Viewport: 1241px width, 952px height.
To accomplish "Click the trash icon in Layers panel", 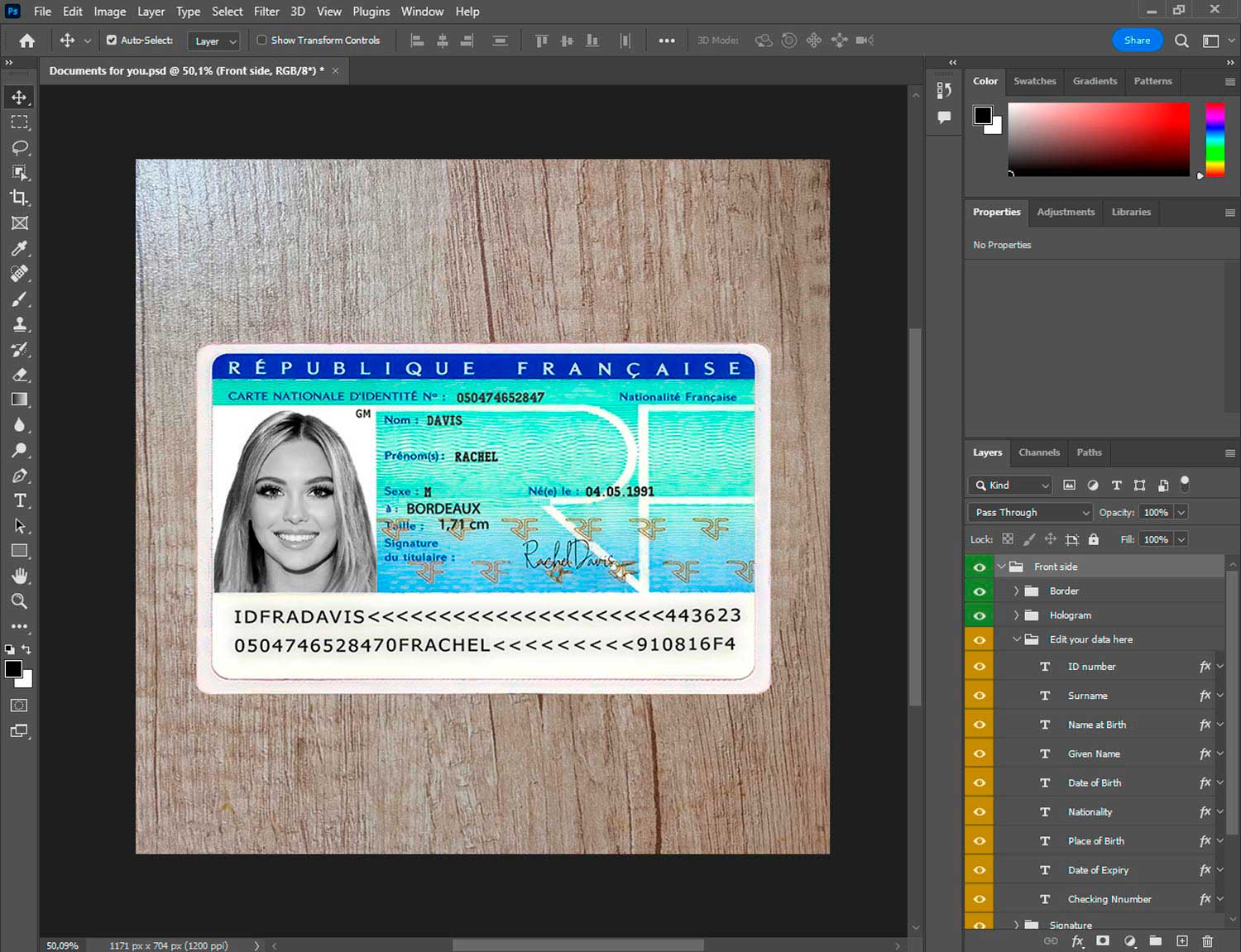I will 1207,941.
